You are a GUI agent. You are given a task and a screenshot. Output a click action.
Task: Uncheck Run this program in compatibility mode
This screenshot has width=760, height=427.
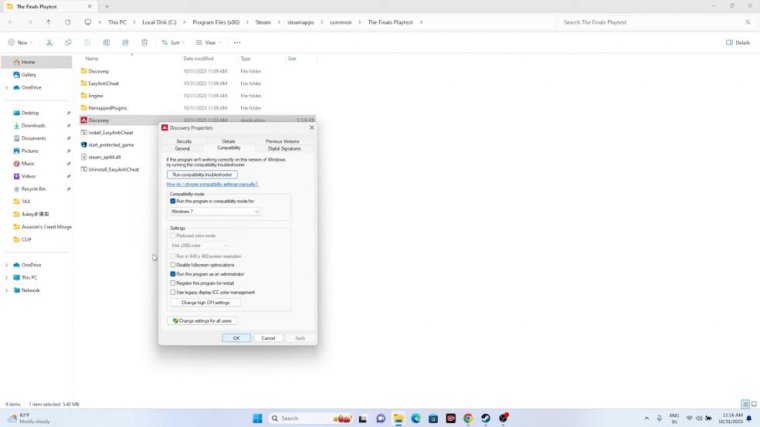click(173, 201)
